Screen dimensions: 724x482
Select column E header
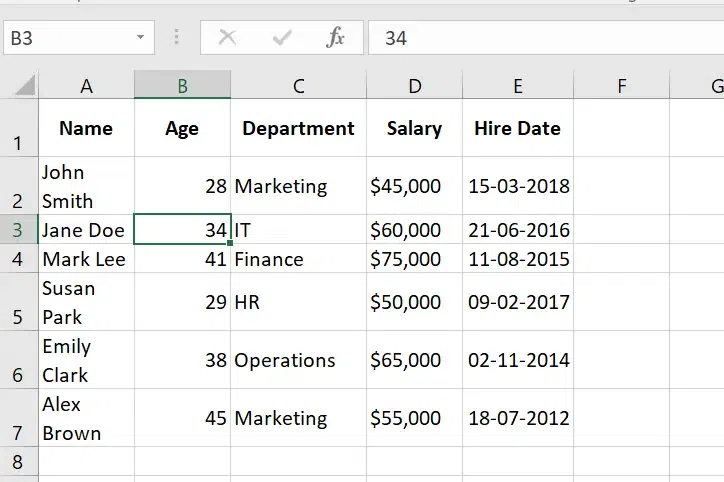[x=518, y=84]
